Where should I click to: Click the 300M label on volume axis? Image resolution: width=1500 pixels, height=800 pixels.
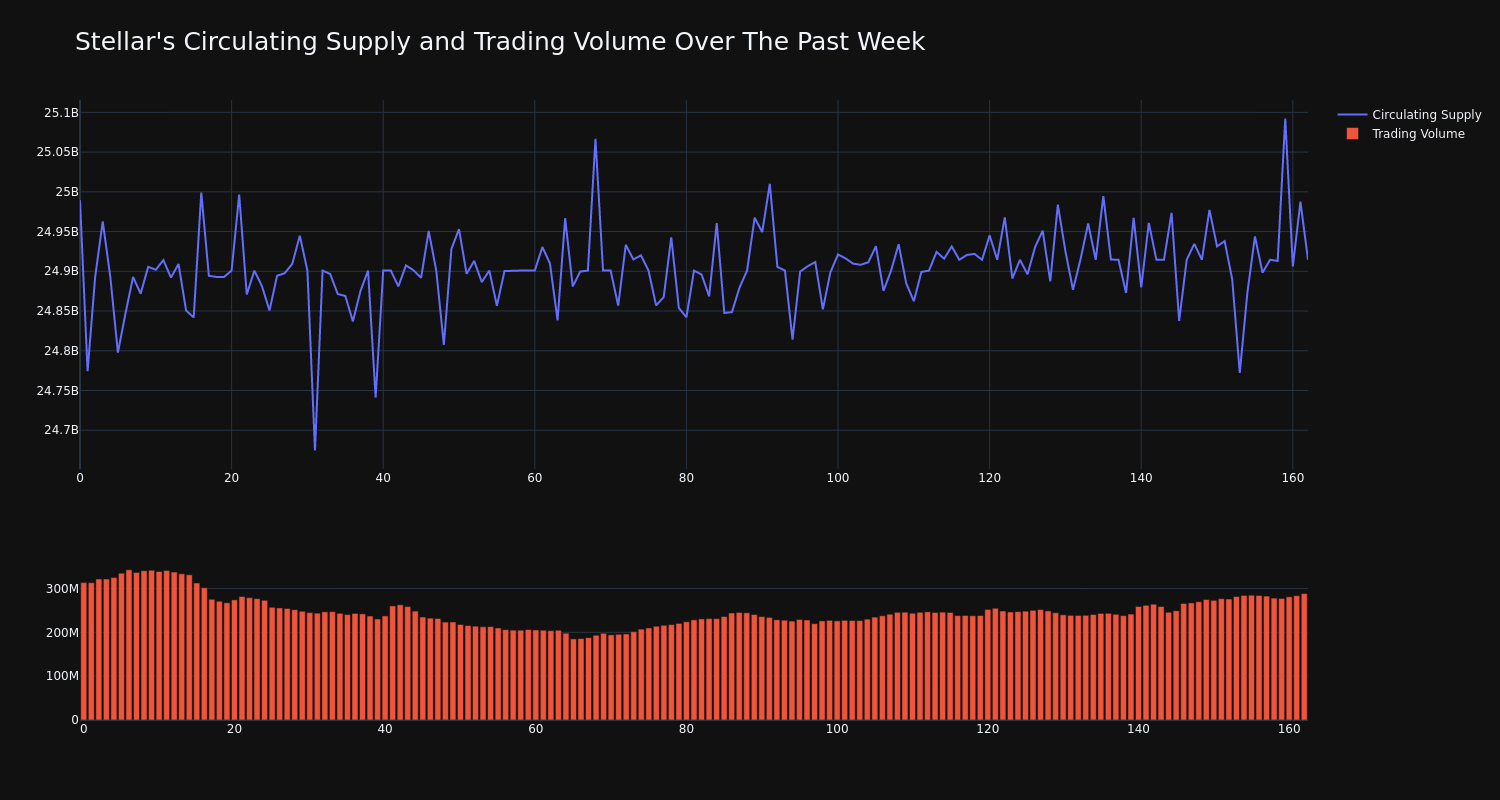coord(62,589)
